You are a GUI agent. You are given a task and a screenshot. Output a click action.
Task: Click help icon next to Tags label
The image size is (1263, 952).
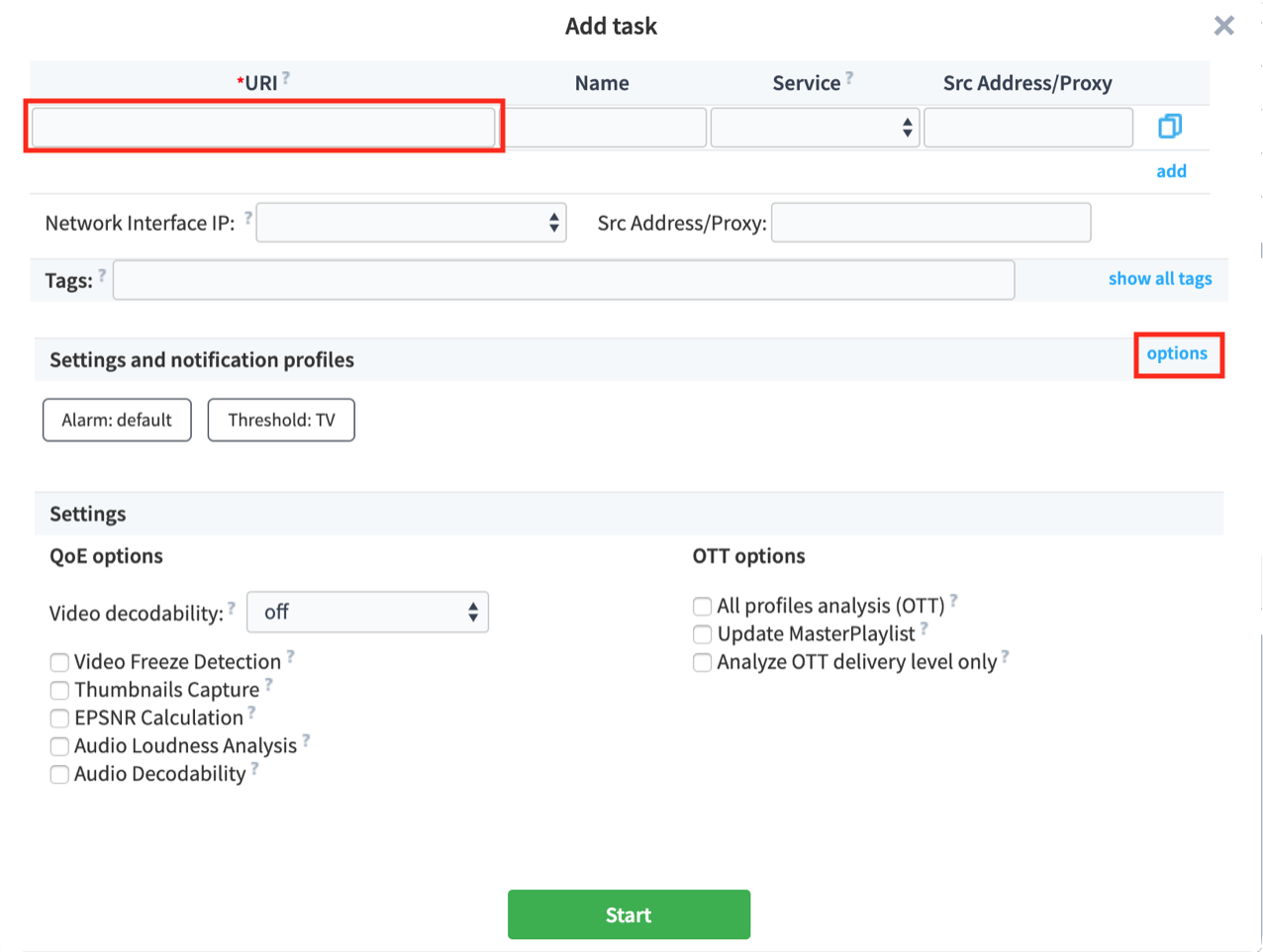coord(102,275)
